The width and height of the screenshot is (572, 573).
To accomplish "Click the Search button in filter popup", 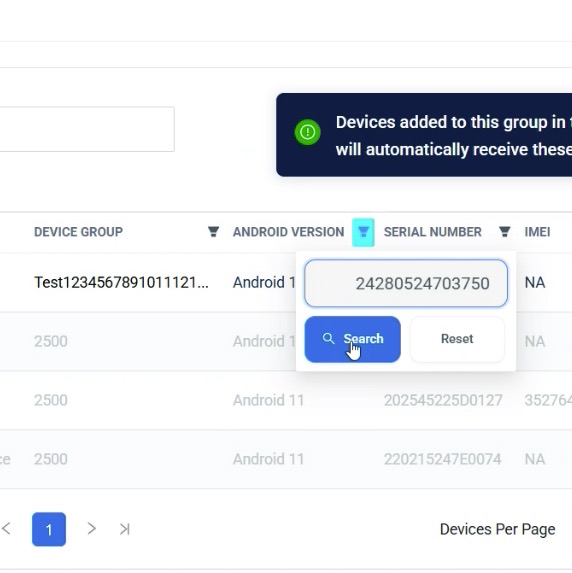I will pos(352,339).
